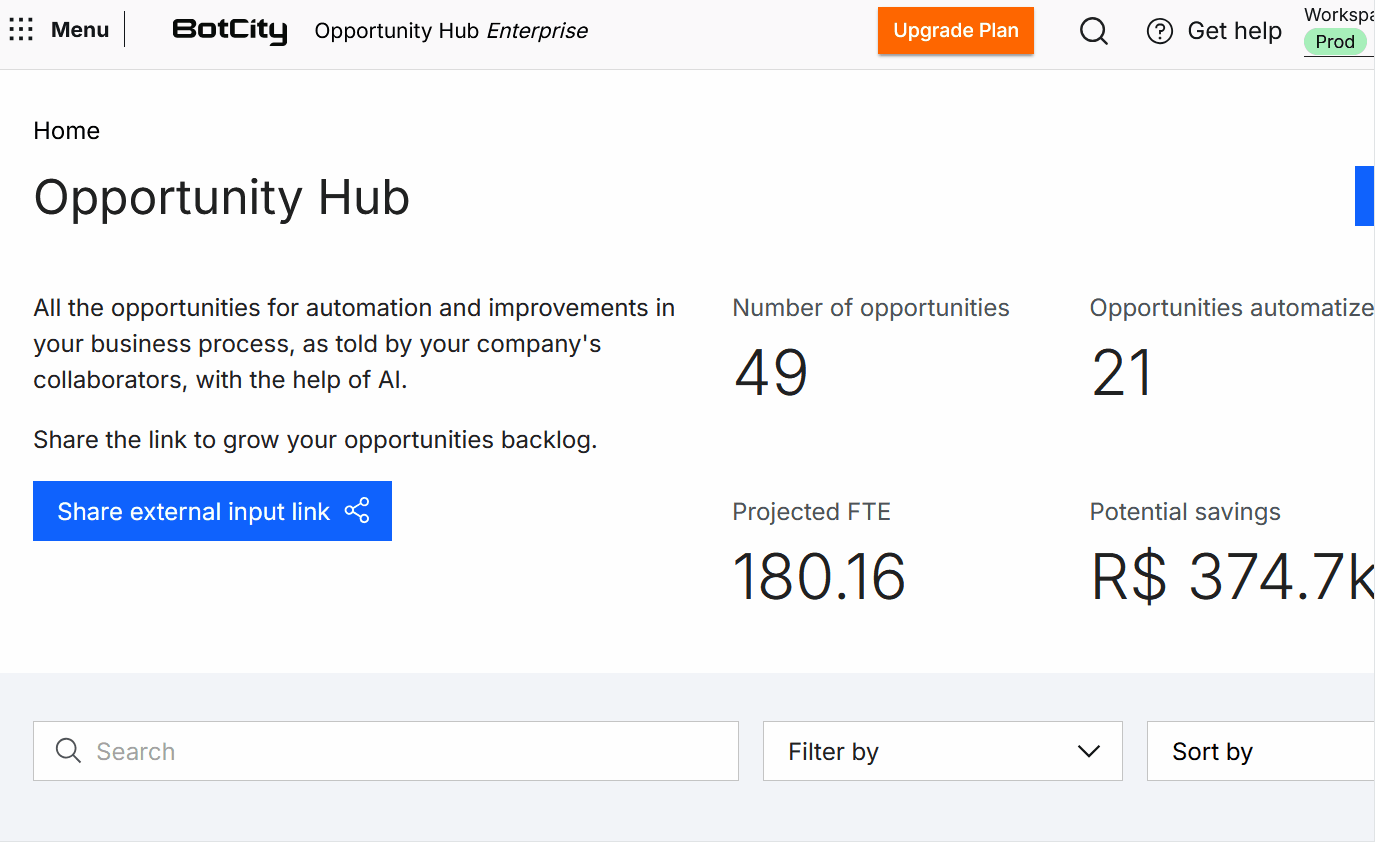Click the orange Upgrade Plan button
This screenshot has width=1375, height=842.
[955, 31]
